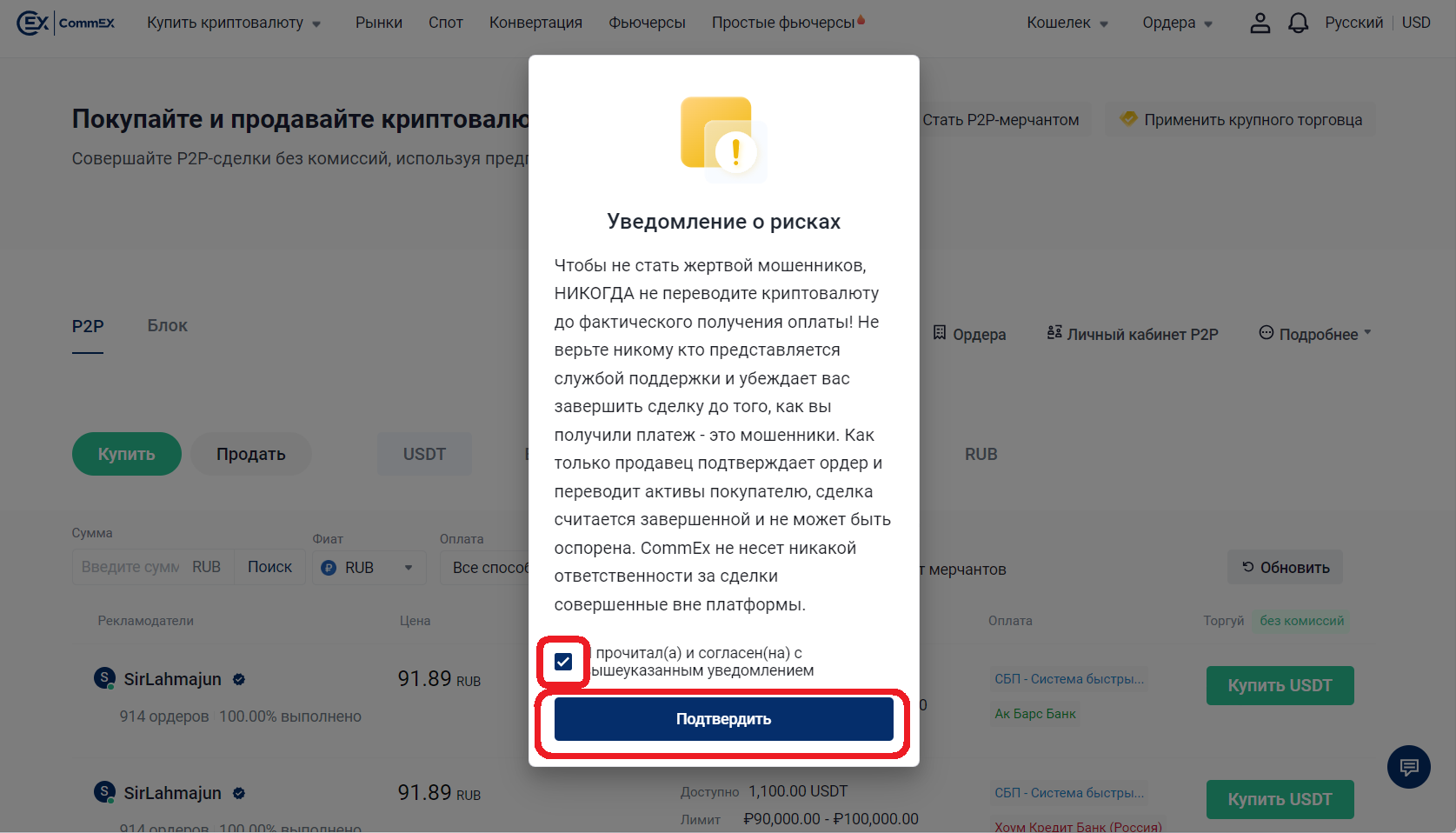
Task: Switch to the Блок tab
Action: coord(167,326)
